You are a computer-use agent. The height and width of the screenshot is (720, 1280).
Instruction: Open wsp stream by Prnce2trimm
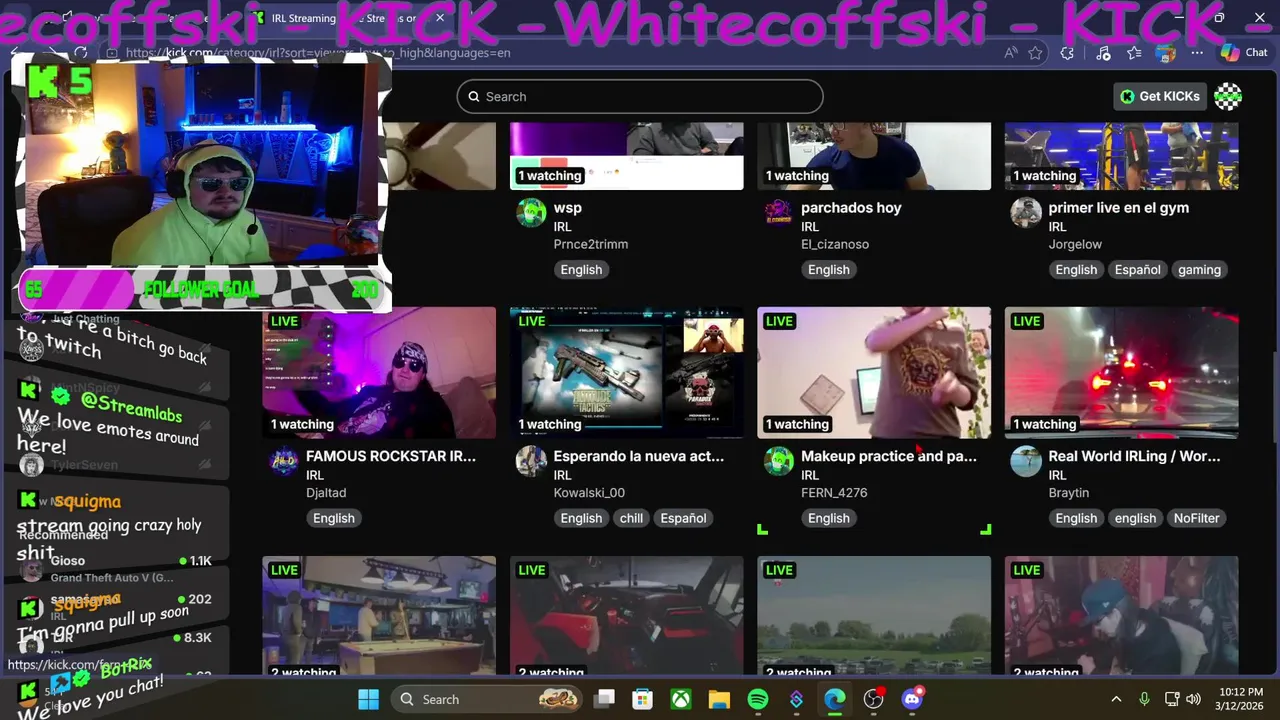[x=567, y=208]
